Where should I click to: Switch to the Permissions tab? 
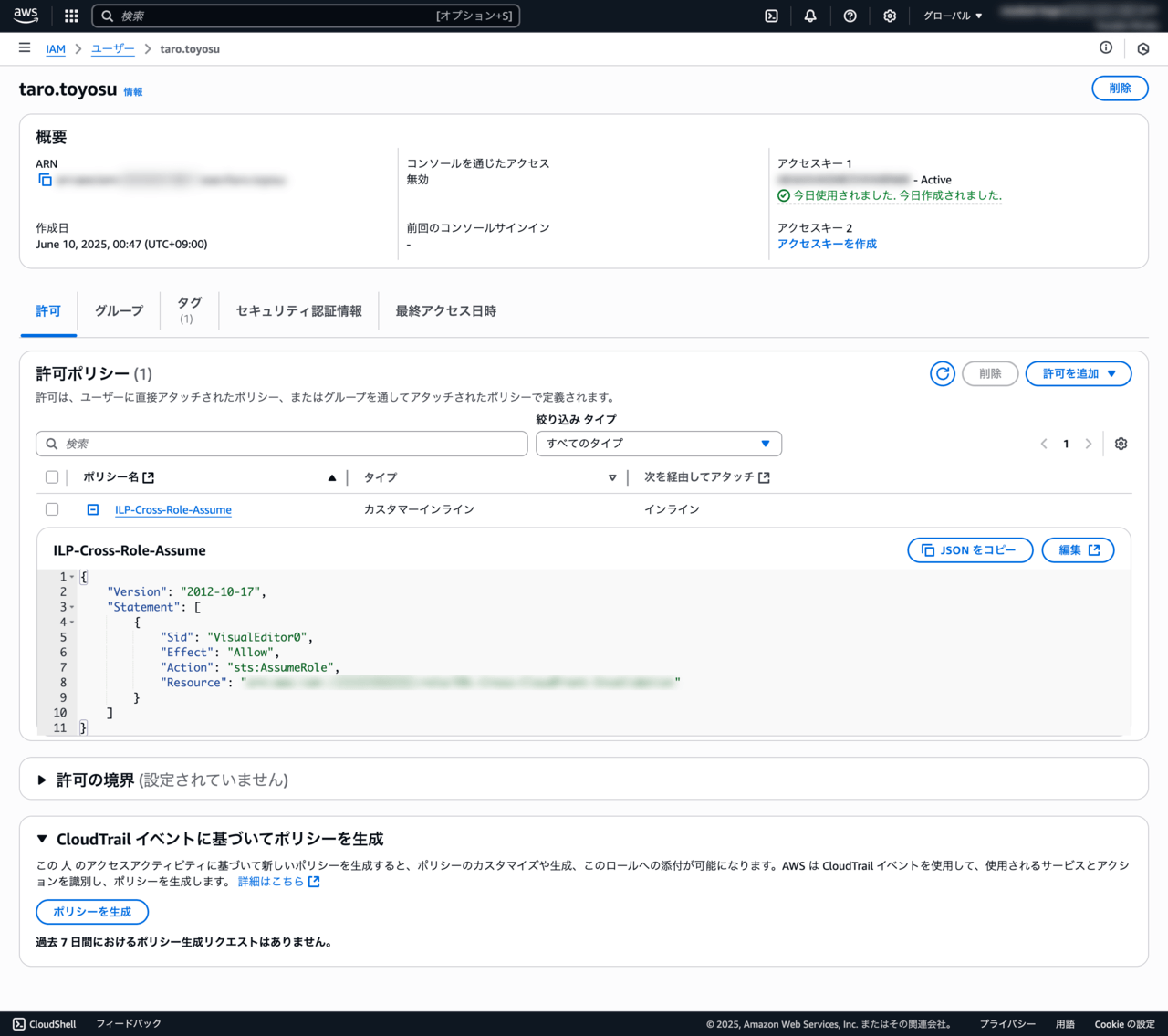48,311
